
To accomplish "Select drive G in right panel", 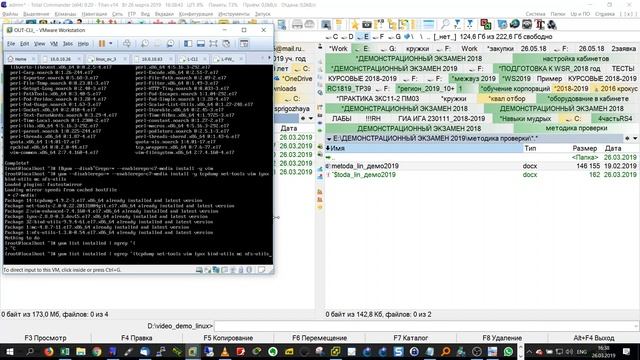I will click(x=394, y=37).
